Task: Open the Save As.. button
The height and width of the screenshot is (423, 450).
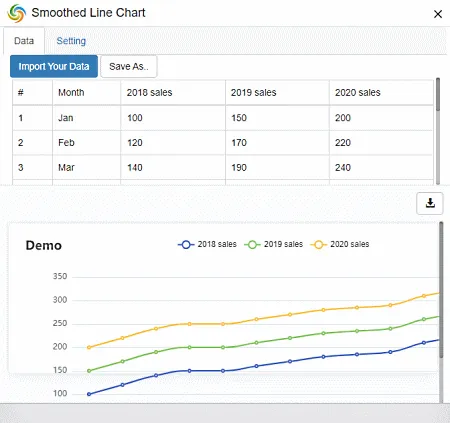Action: 129,66
